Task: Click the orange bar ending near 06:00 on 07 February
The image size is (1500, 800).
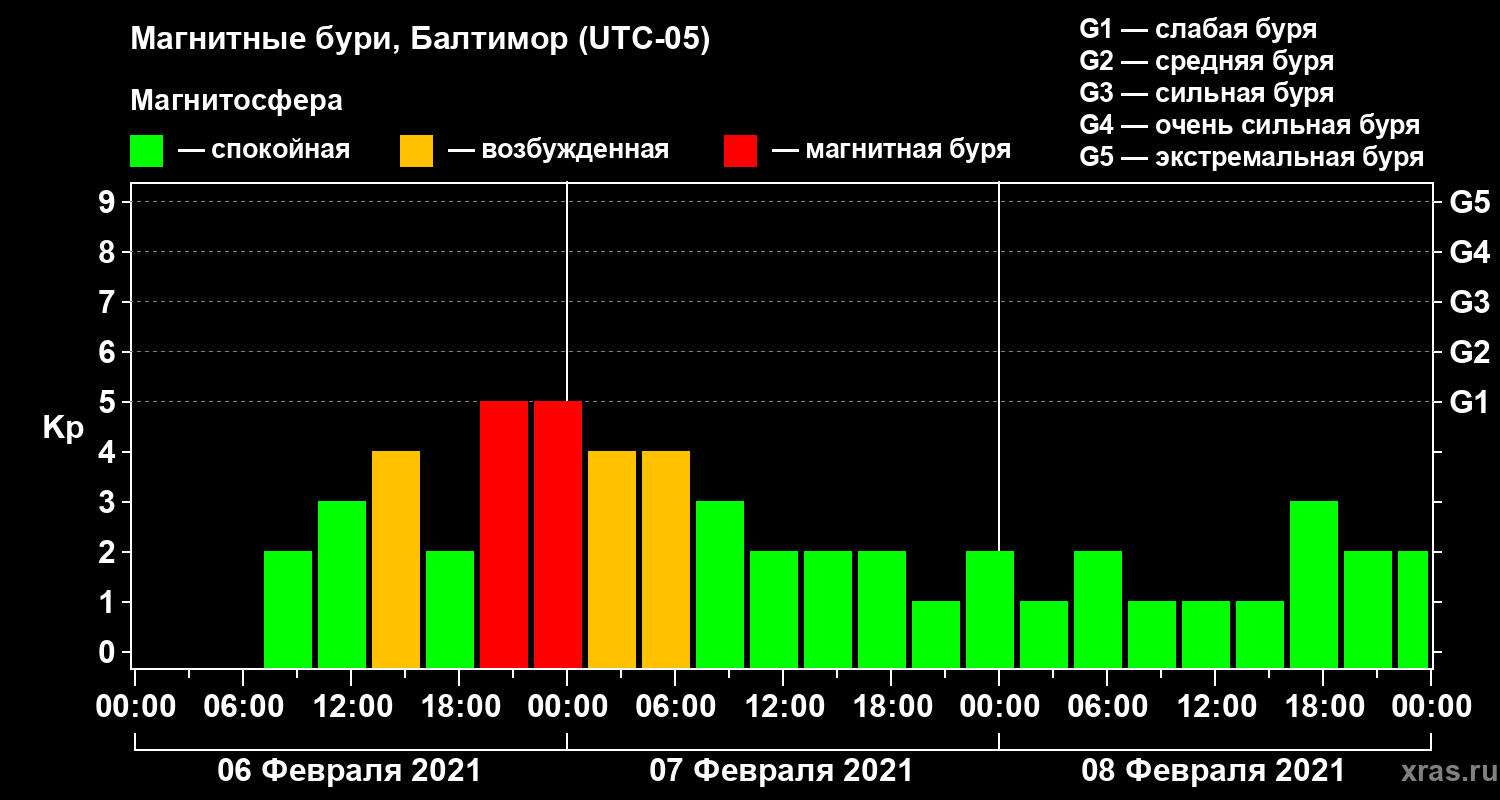Action: point(666,559)
